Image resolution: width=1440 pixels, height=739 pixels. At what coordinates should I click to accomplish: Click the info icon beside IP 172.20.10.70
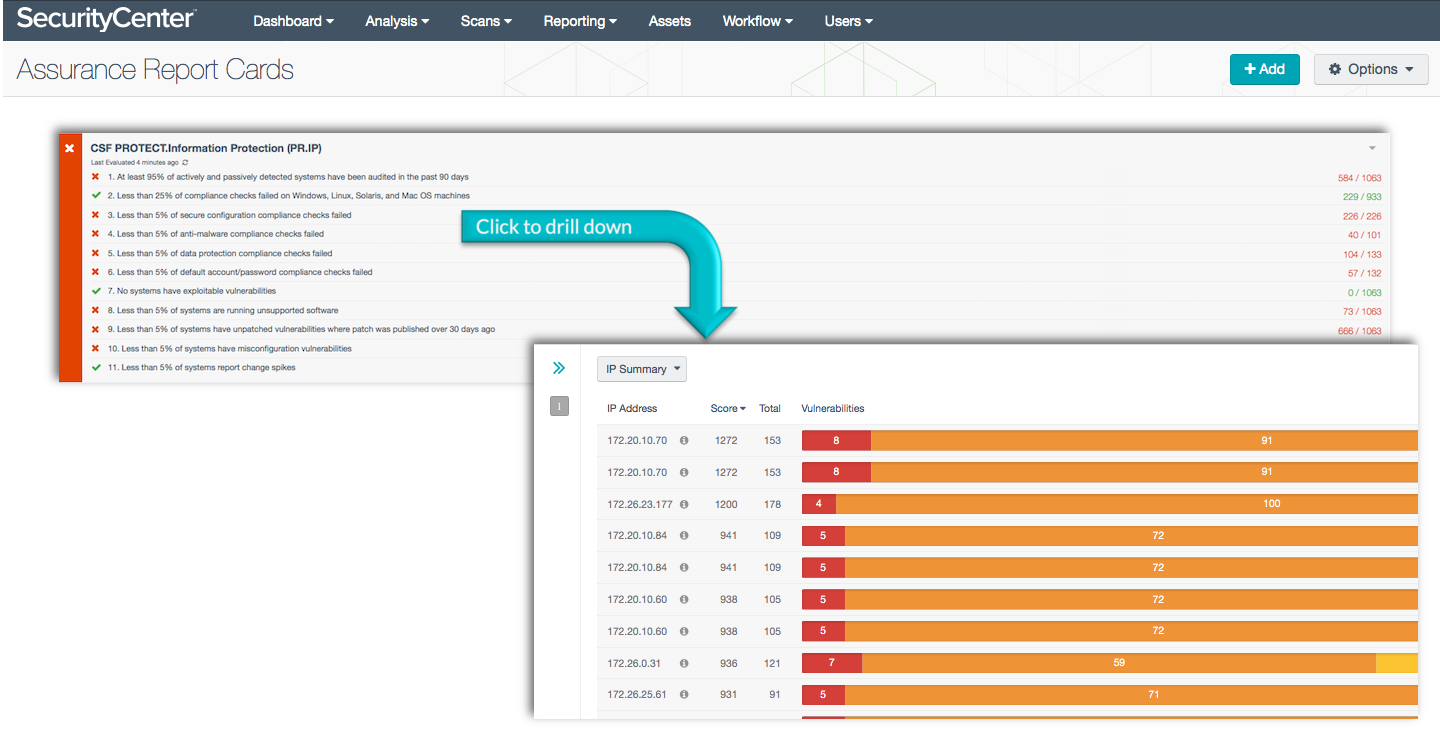pos(684,440)
